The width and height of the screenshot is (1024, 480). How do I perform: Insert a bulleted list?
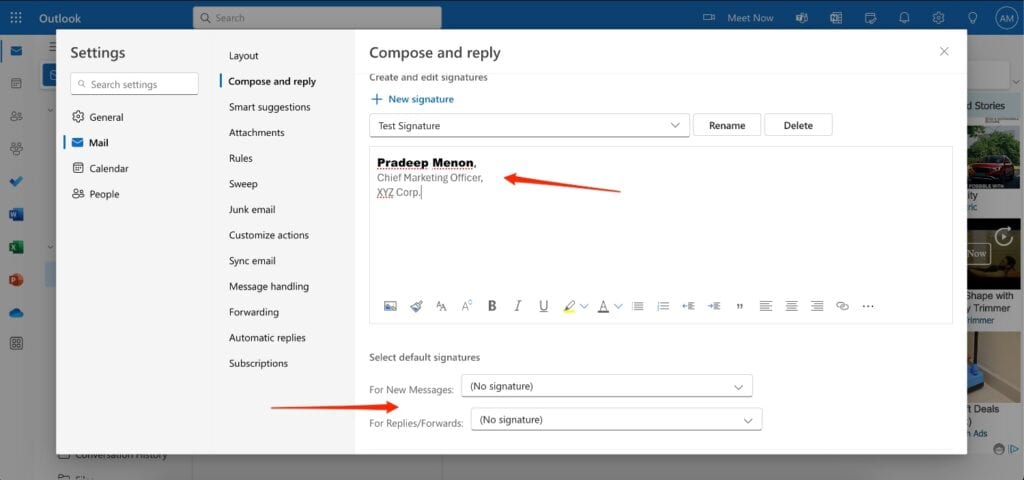(638, 306)
